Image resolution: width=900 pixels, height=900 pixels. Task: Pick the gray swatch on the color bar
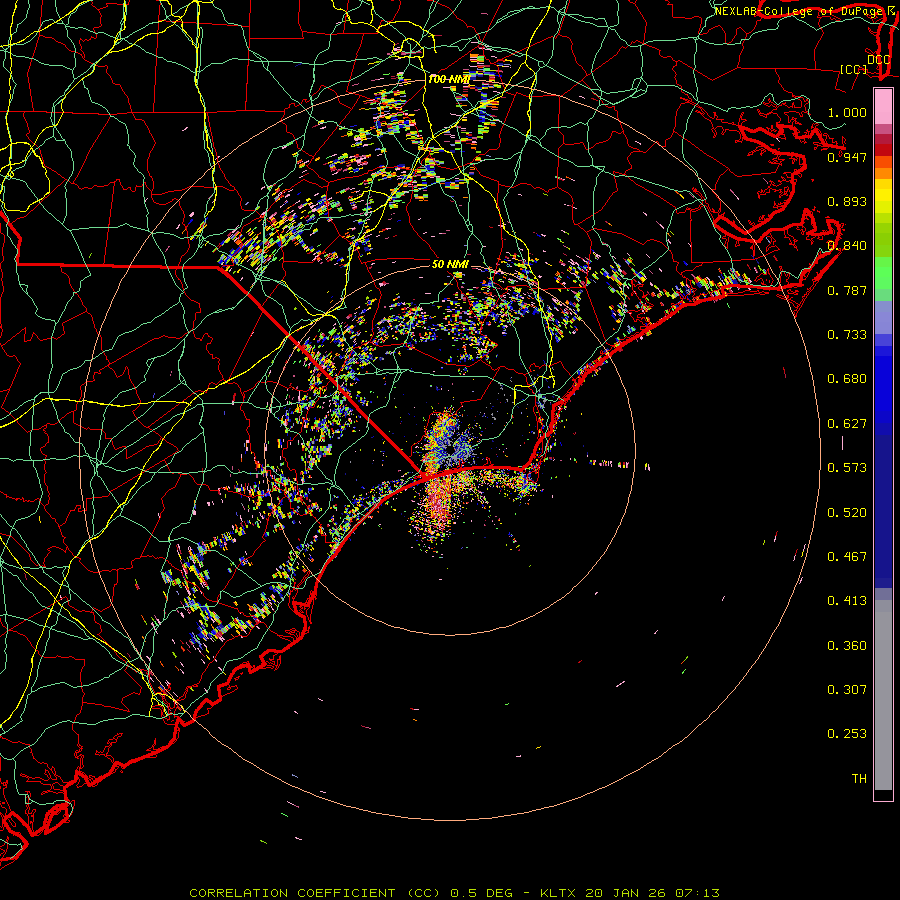pos(883,695)
